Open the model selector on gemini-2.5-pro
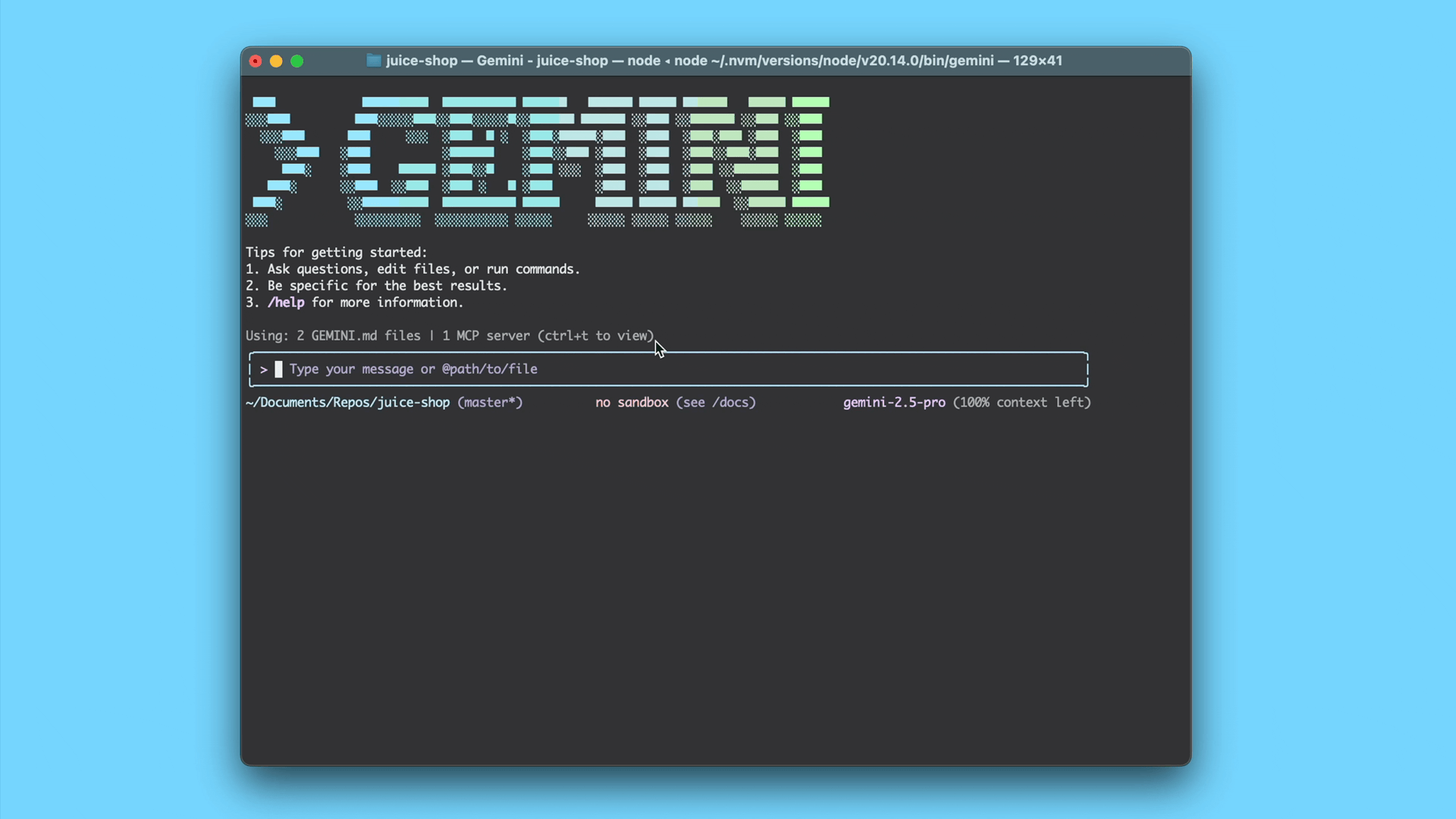Viewport: 1456px width, 819px height. click(893, 403)
